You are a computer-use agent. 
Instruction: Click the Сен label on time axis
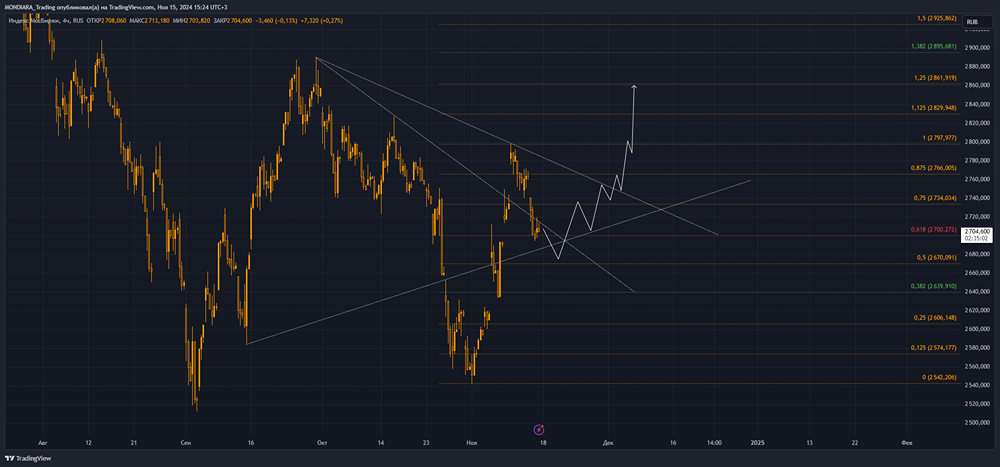186,441
